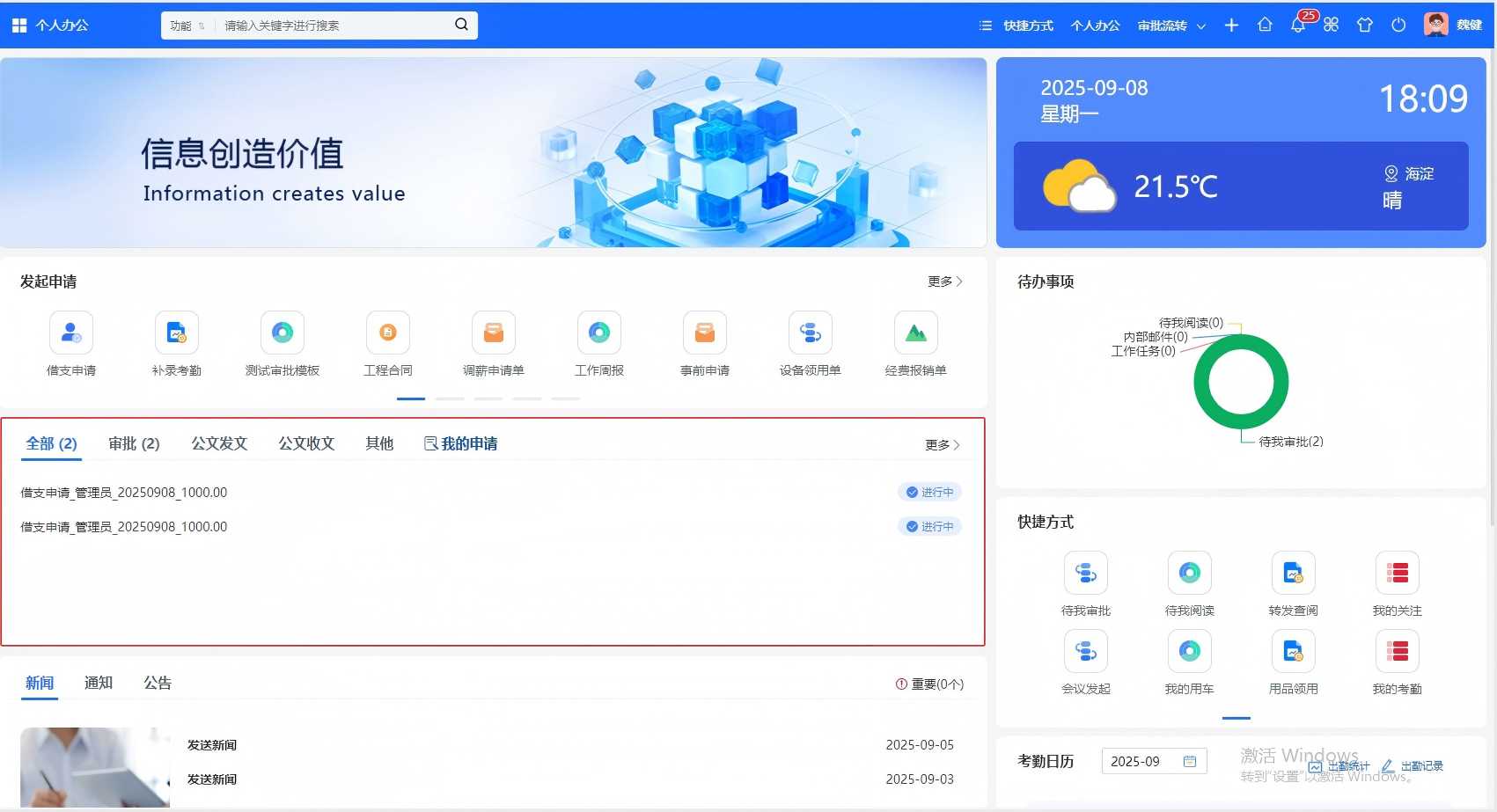Open the 借支申请 application icon
The width and height of the screenshot is (1497, 812).
[x=71, y=333]
